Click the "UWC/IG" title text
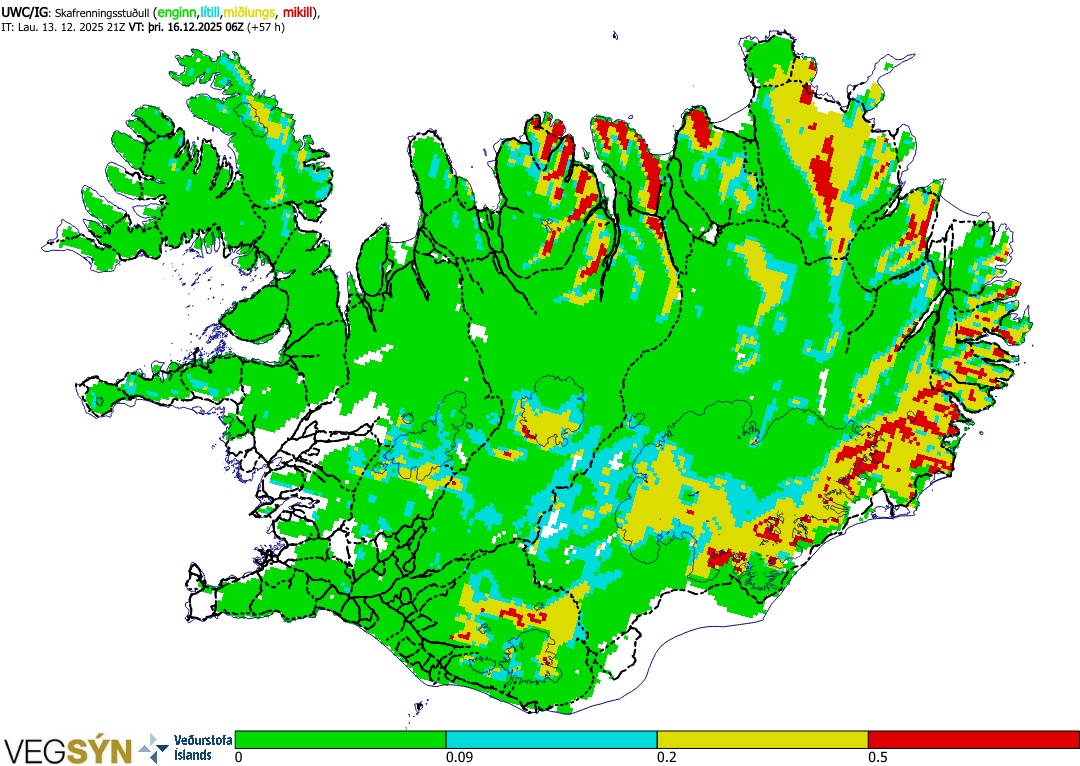 coord(24,12)
